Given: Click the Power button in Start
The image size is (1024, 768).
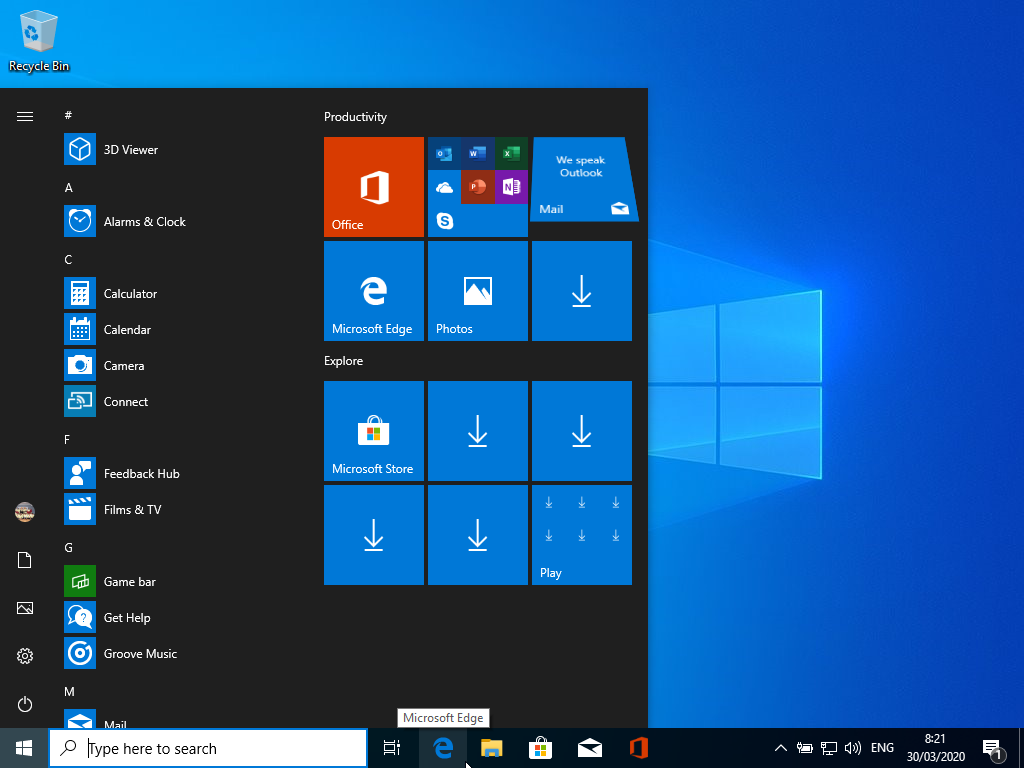Looking at the screenshot, I should (25, 705).
